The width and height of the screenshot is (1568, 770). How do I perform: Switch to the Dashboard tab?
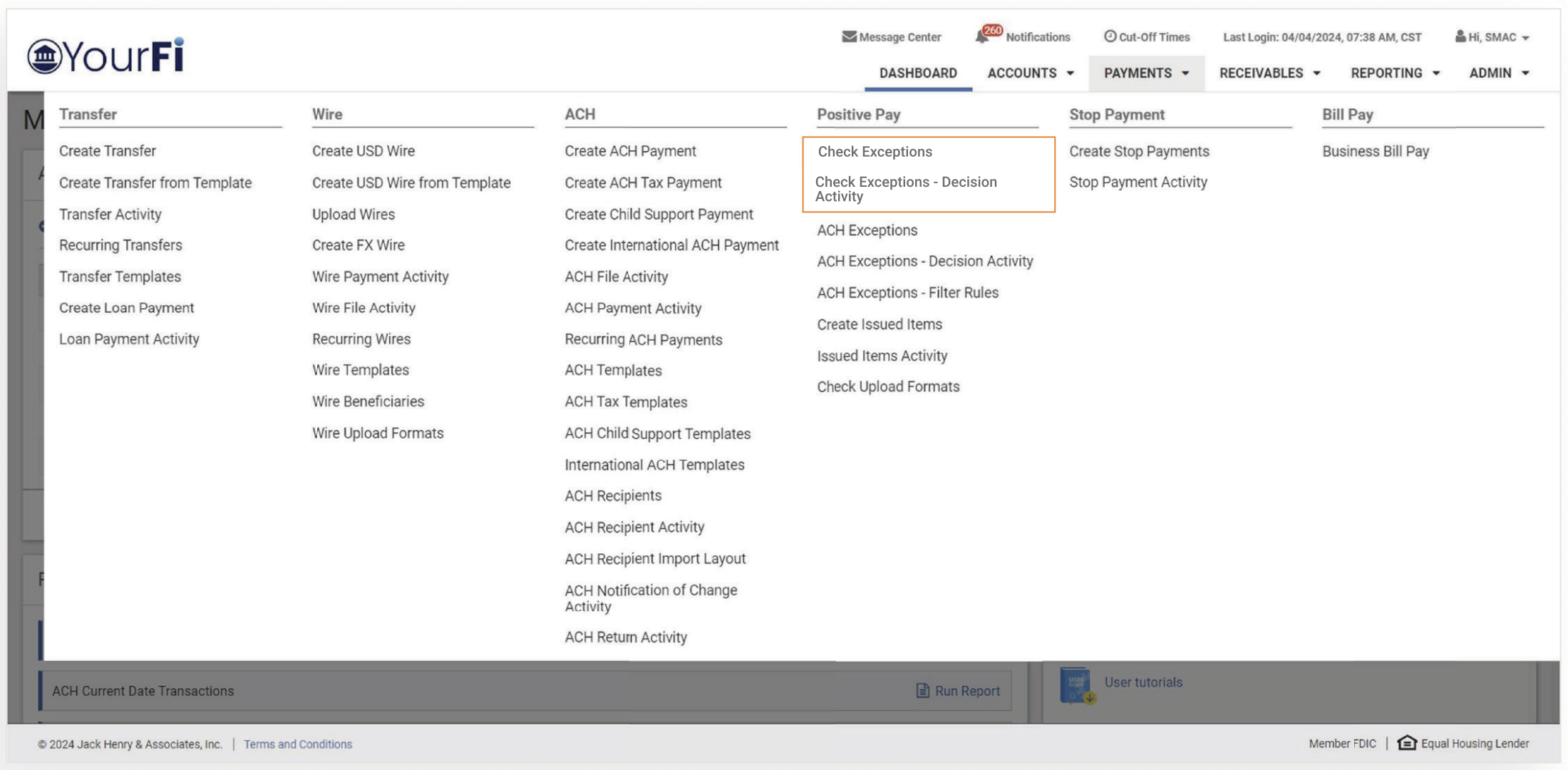(918, 73)
